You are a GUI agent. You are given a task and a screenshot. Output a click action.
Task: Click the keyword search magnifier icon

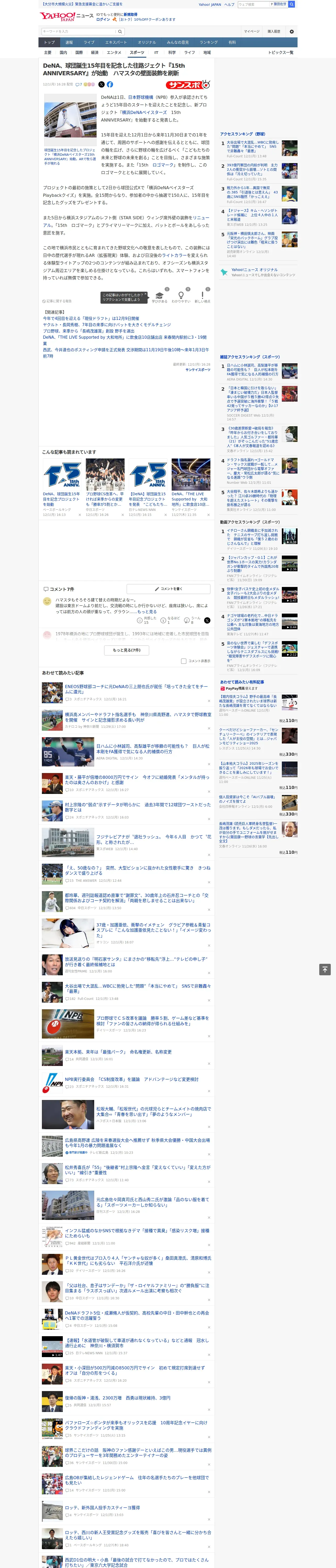(120, 32)
